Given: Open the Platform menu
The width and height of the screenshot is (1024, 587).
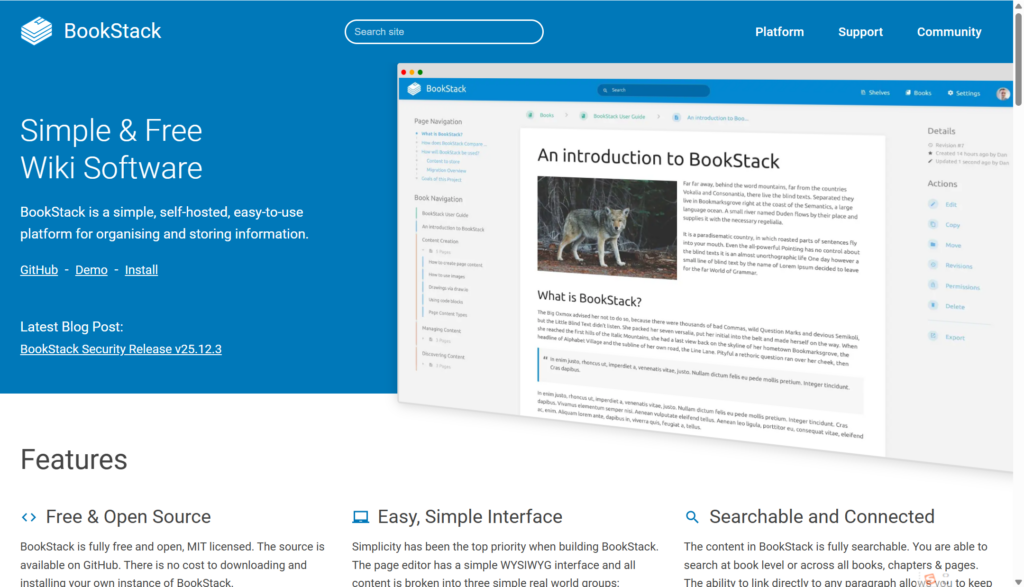Looking at the screenshot, I should coord(779,32).
